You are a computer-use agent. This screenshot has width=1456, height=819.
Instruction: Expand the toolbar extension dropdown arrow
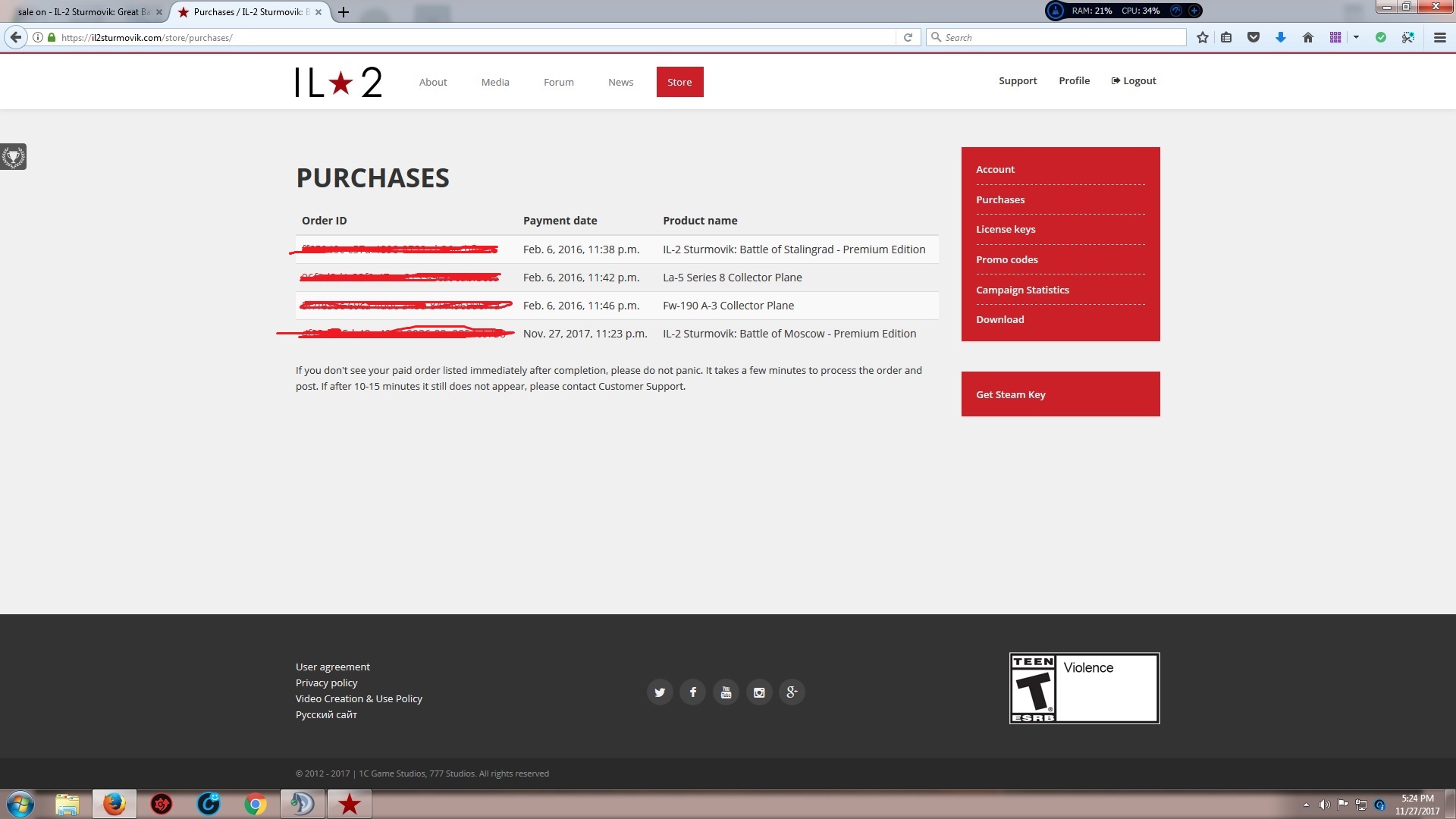(x=1356, y=37)
